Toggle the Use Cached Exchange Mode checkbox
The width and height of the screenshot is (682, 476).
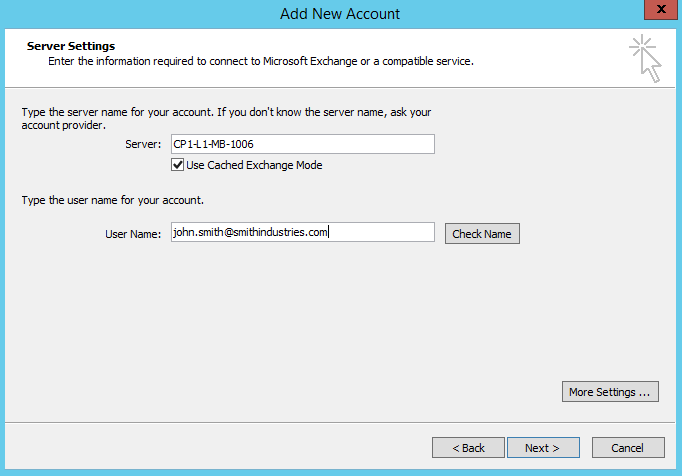[x=178, y=165]
